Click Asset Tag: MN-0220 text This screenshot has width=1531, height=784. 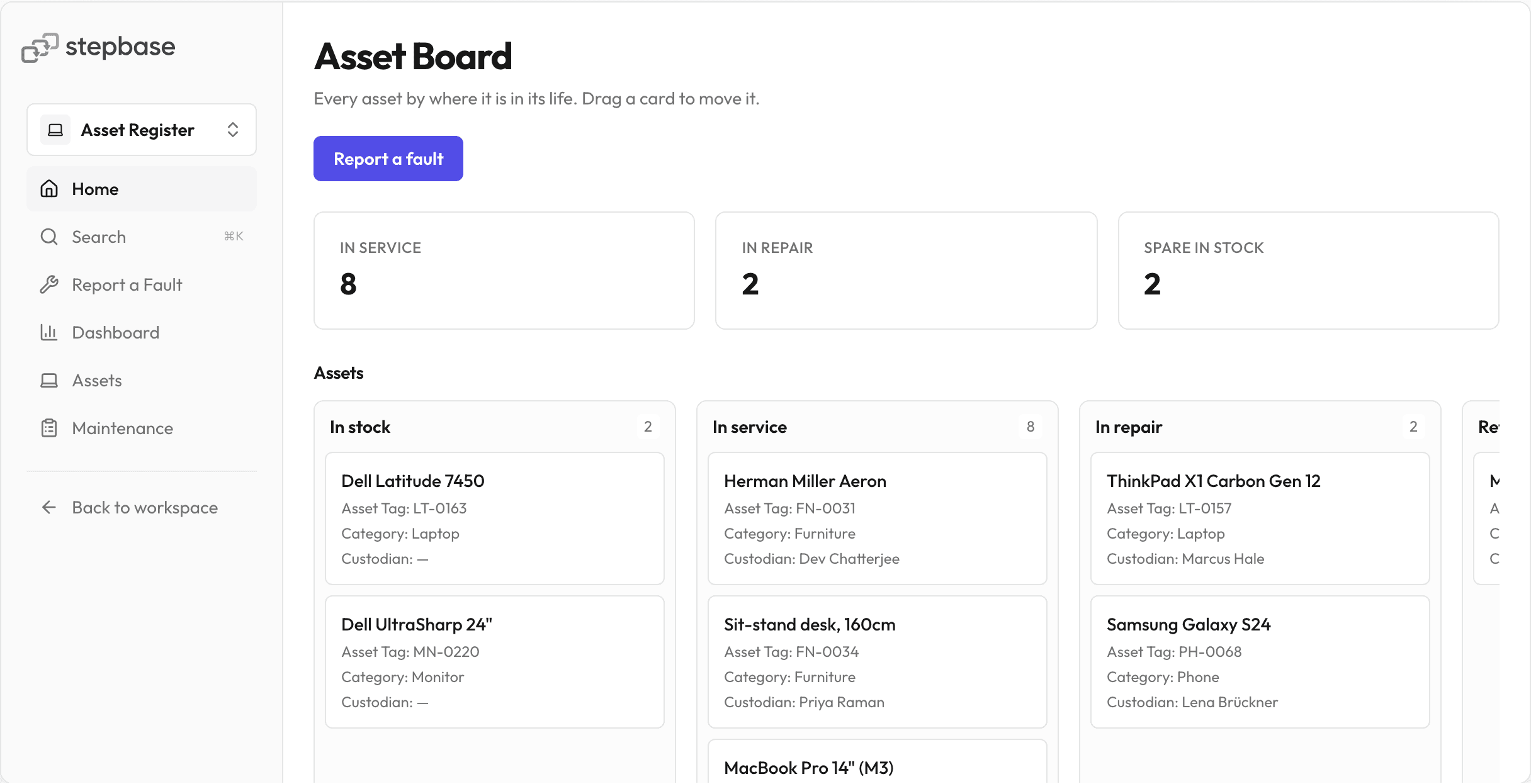410,652
